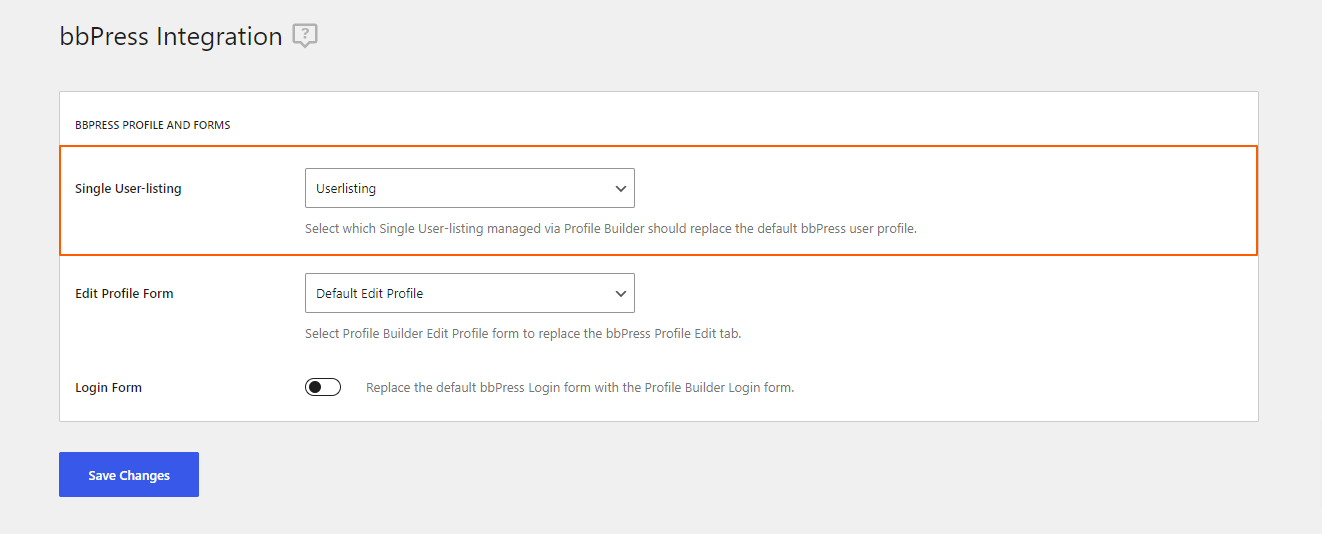This screenshot has height=534, width=1322.
Task: Click the black knob of the Login Form switch
Action: point(315,387)
